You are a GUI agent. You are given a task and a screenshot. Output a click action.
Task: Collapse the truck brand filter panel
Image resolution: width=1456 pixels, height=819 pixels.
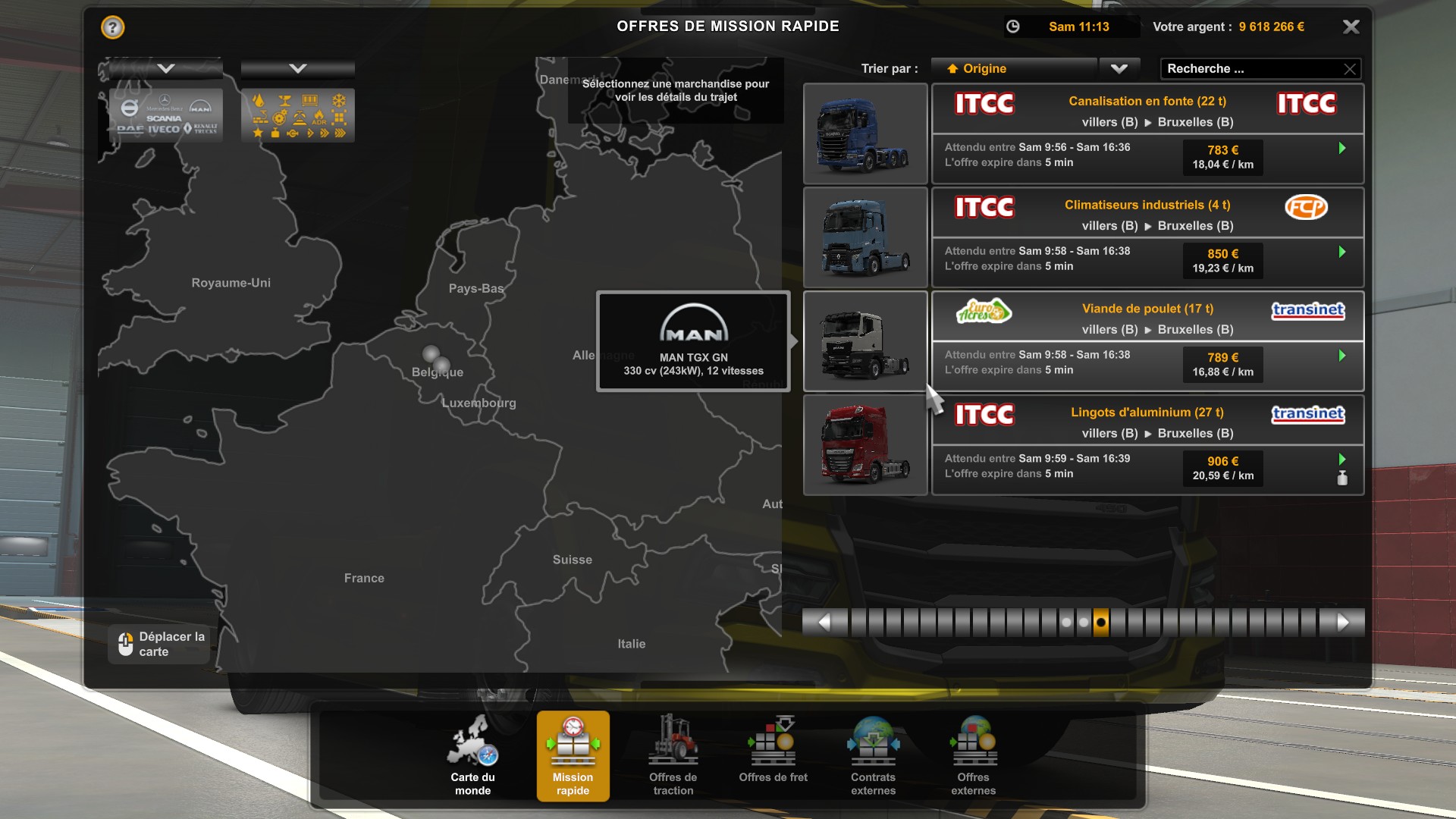pyautogui.click(x=165, y=68)
